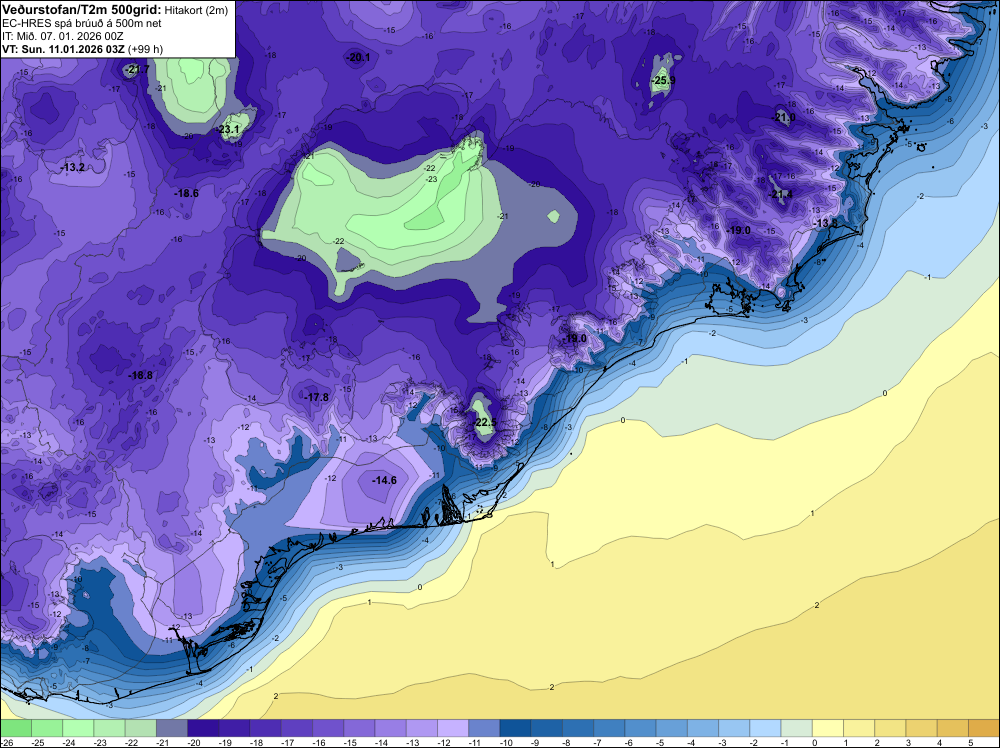
Task: Click the bold temperature label "-21.4"
Action: 781,194
